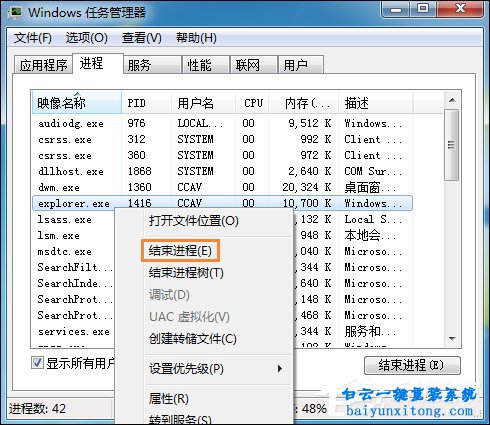Click PID 1868 cell
Viewport: 490px width, 425px height.
[x=140, y=171]
